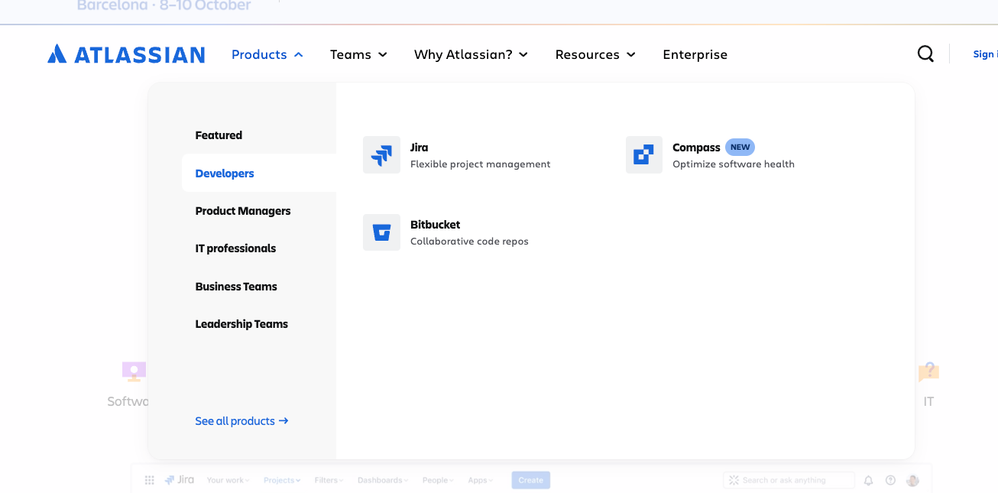Open the Bitbucket product title link
The image size is (998, 493).
(x=435, y=225)
